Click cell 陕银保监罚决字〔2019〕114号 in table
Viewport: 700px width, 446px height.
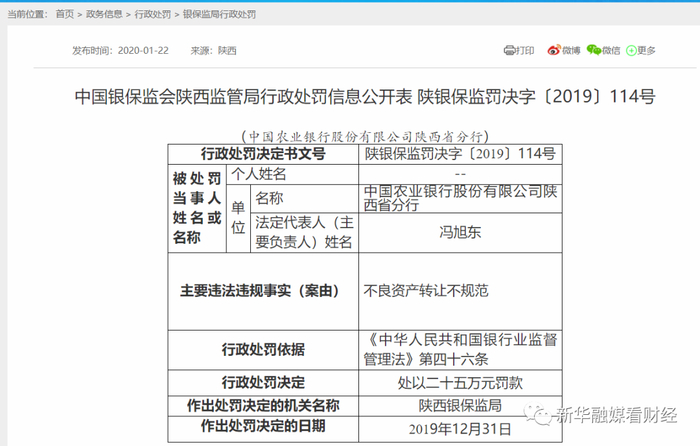click(460, 154)
